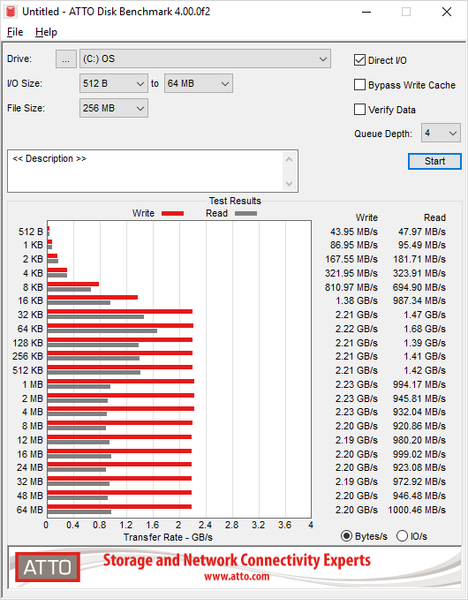This screenshot has width=468, height=600.
Task: Click the 12 MB row label
Action: (x=30, y=440)
